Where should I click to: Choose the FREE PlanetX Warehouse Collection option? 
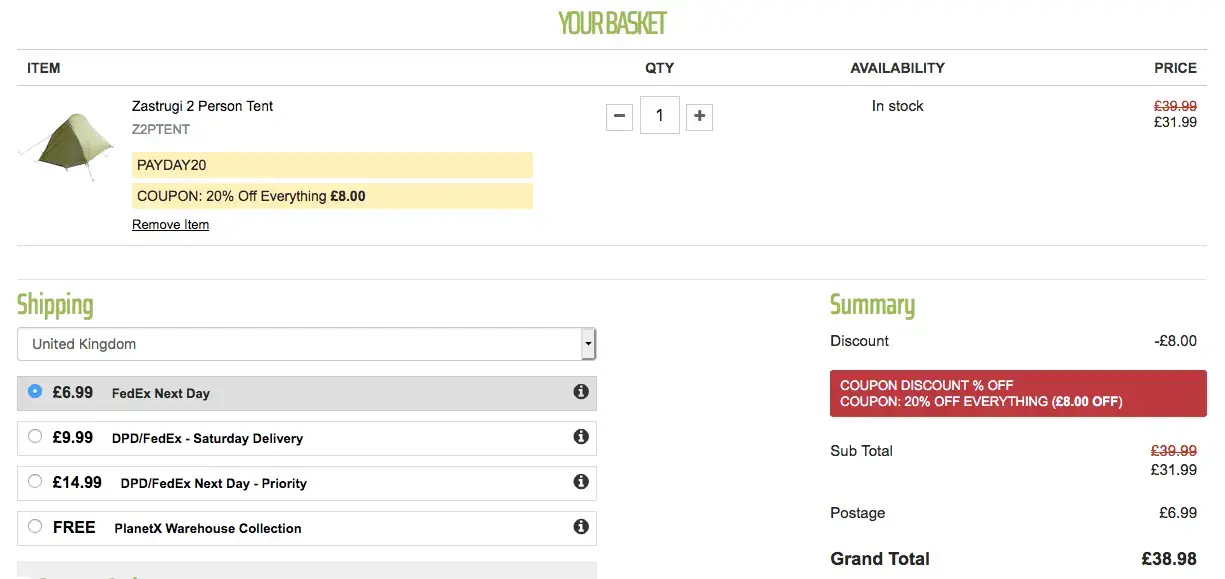pyautogui.click(x=35, y=527)
